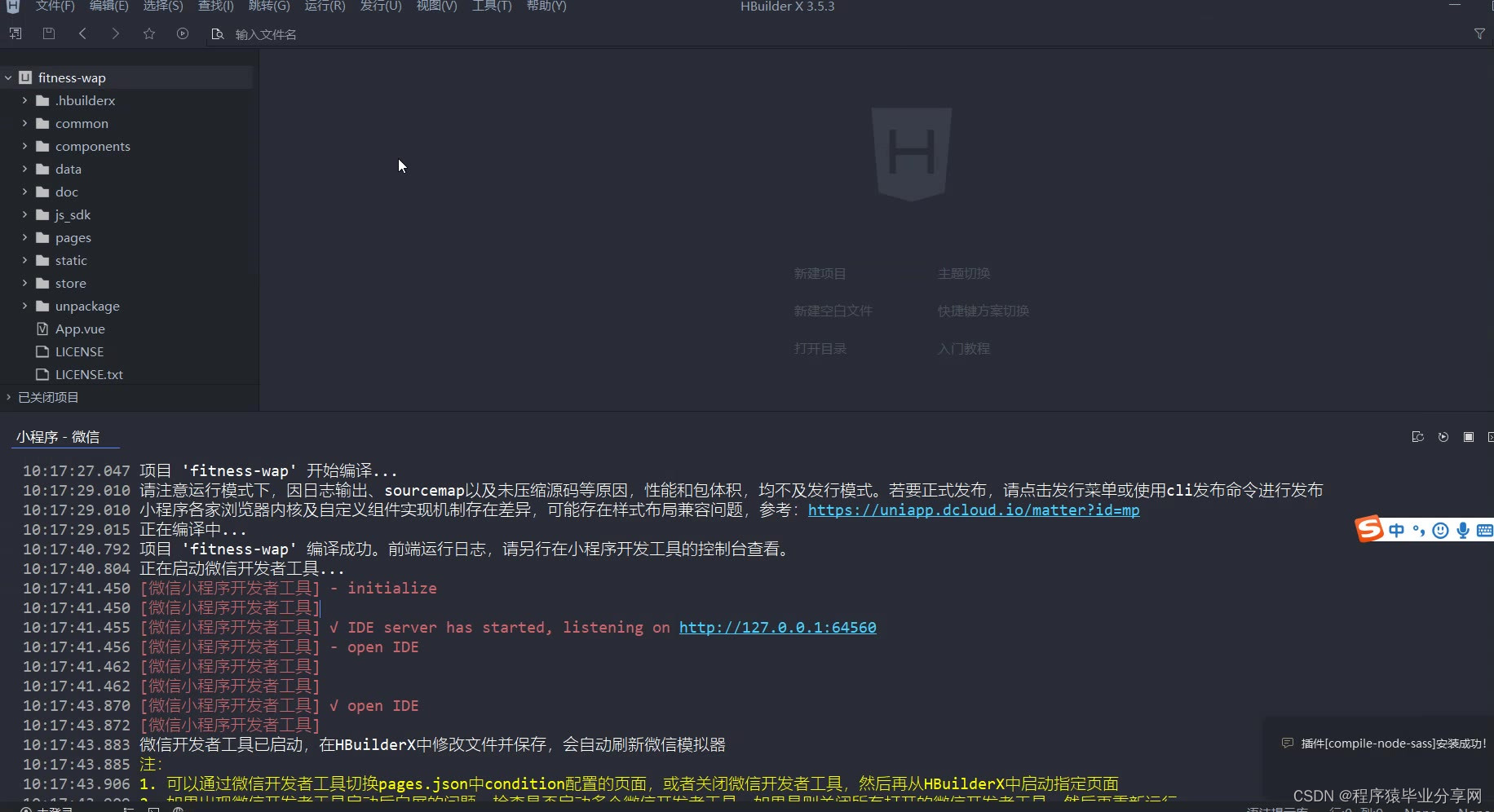The width and height of the screenshot is (1494, 812).
Task: Expand the js_sdk folder
Action: tap(24, 214)
